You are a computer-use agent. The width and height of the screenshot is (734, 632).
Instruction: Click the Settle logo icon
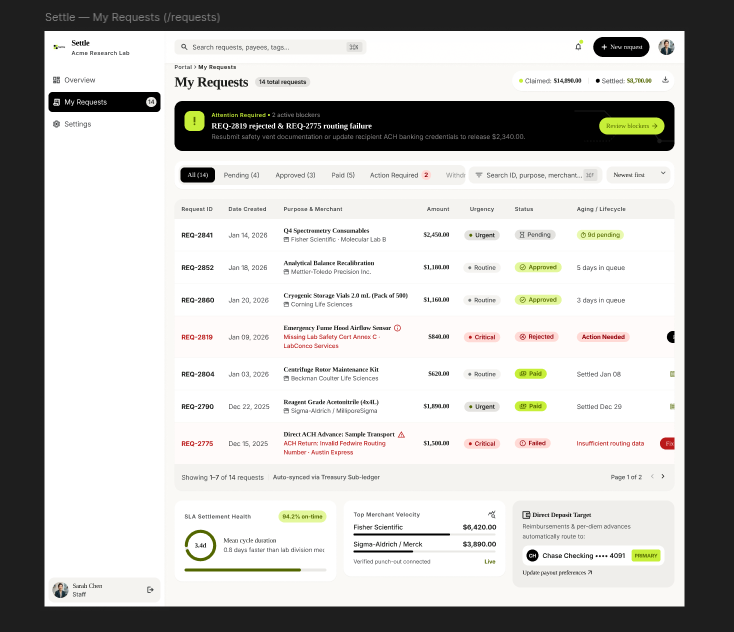pos(59,47)
